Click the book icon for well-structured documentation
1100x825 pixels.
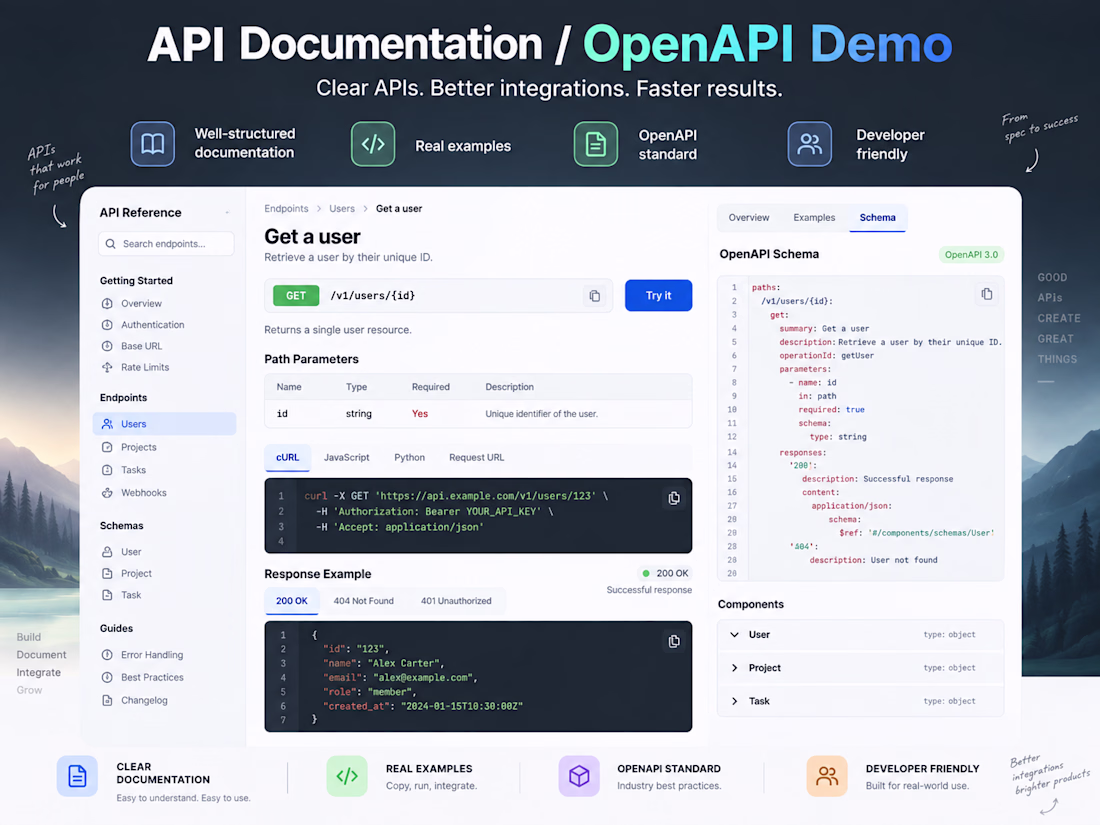pos(152,144)
